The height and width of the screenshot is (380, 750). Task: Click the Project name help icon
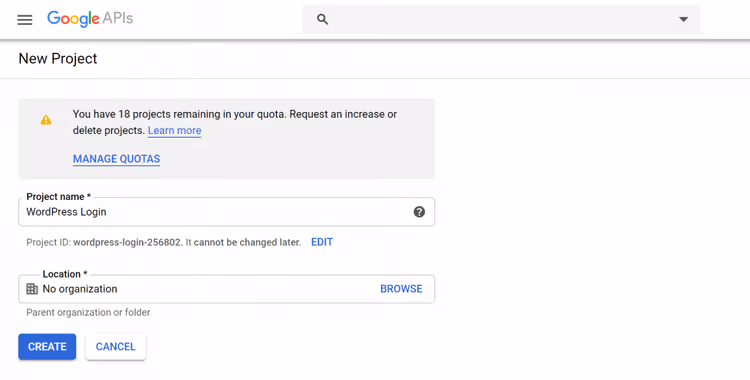(419, 212)
